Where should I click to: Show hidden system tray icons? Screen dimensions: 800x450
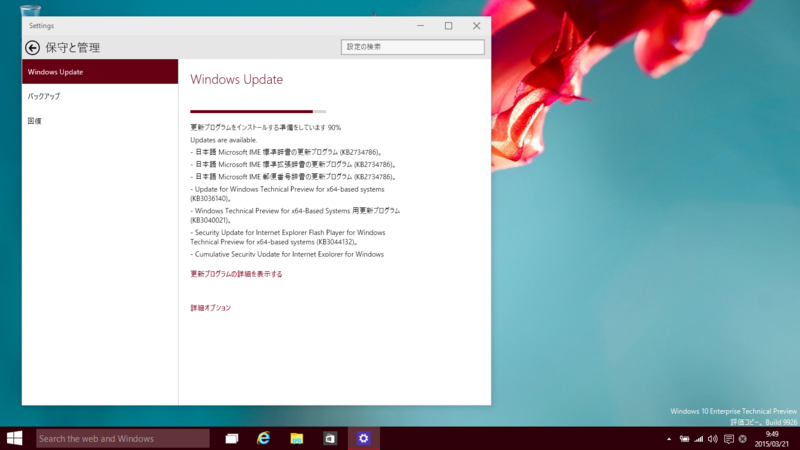tap(669, 439)
